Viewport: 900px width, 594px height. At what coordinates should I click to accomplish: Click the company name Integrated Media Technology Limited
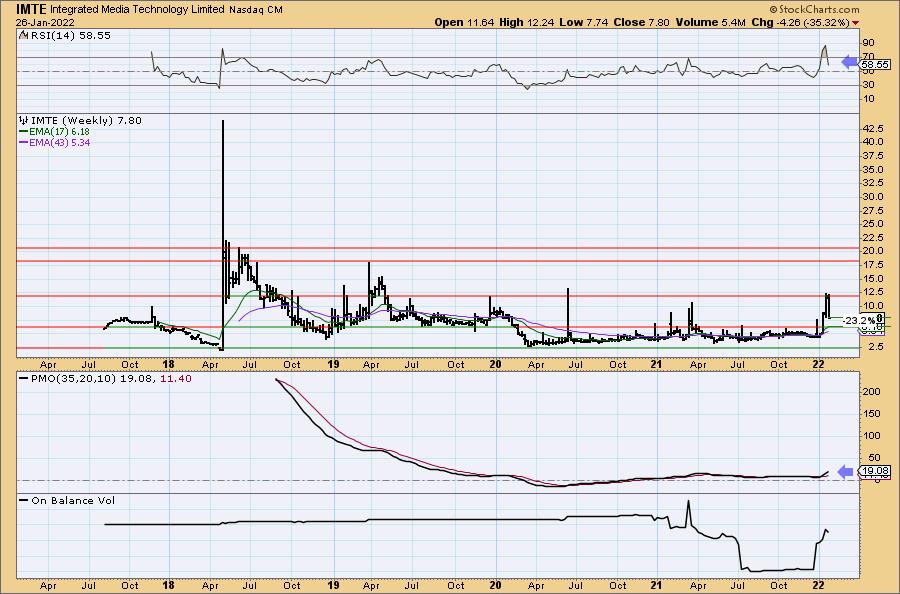138,10
